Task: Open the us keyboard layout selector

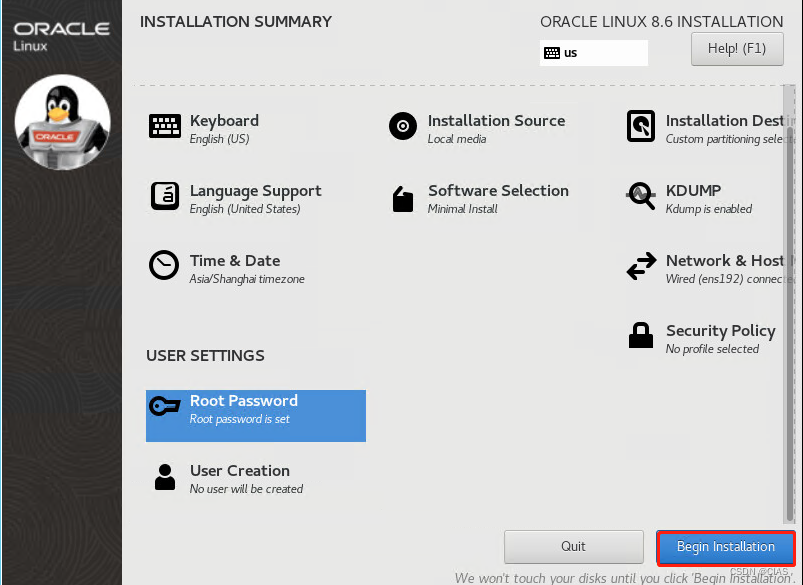Action: pos(593,53)
